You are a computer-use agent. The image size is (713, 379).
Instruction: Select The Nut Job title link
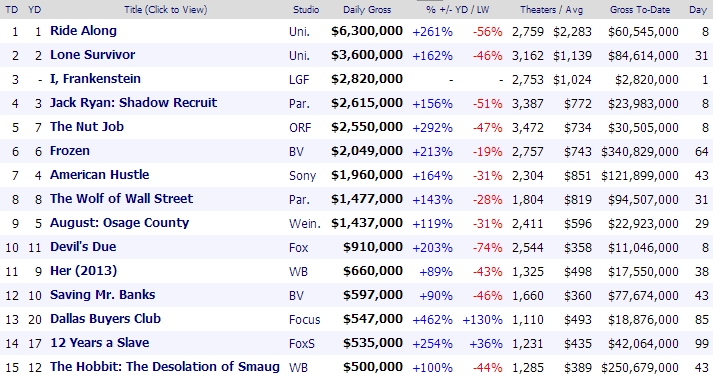coord(87,127)
